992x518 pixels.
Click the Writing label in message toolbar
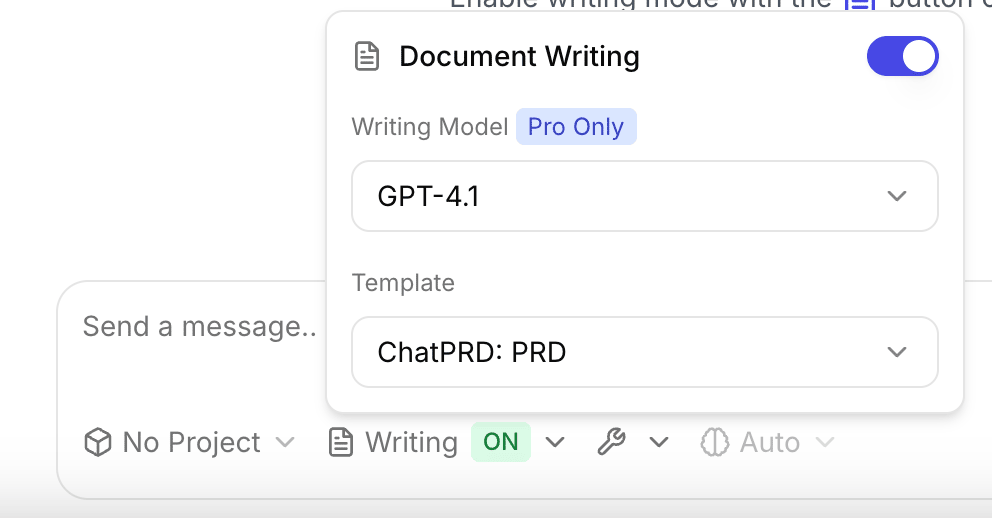tap(411, 442)
